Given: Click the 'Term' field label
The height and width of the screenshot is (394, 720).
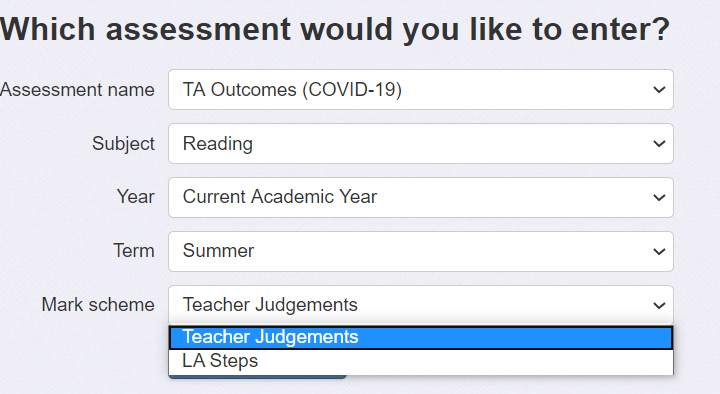Looking at the screenshot, I should click(134, 251).
